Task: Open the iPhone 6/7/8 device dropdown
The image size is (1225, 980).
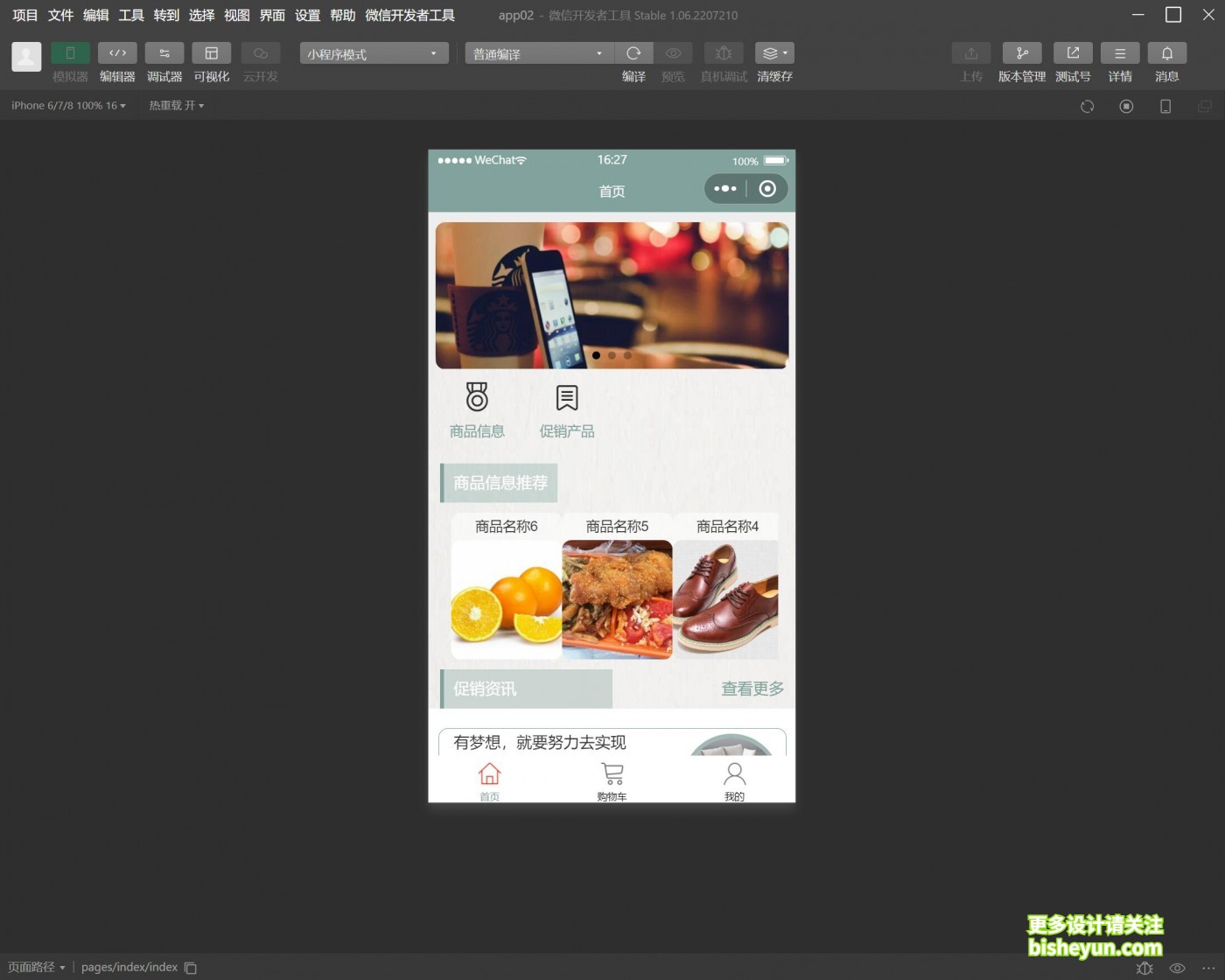Action: point(68,106)
